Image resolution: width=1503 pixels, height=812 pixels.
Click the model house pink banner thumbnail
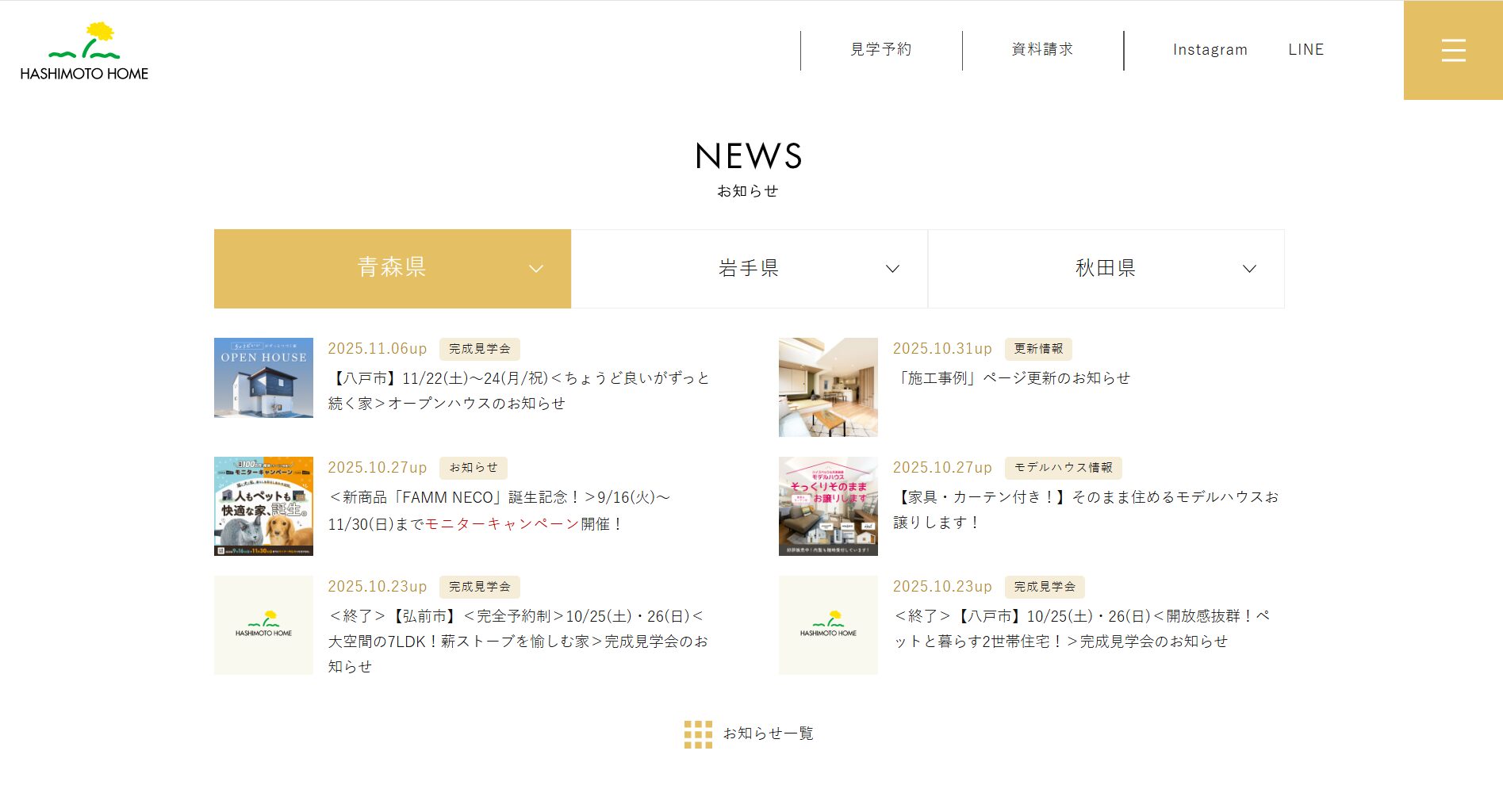[x=828, y=506]
